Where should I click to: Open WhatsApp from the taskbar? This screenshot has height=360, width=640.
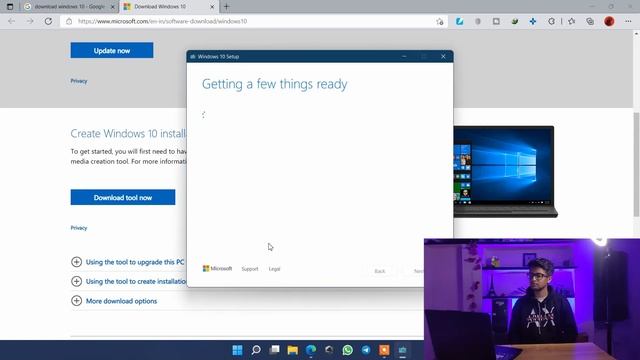point(348,350)
